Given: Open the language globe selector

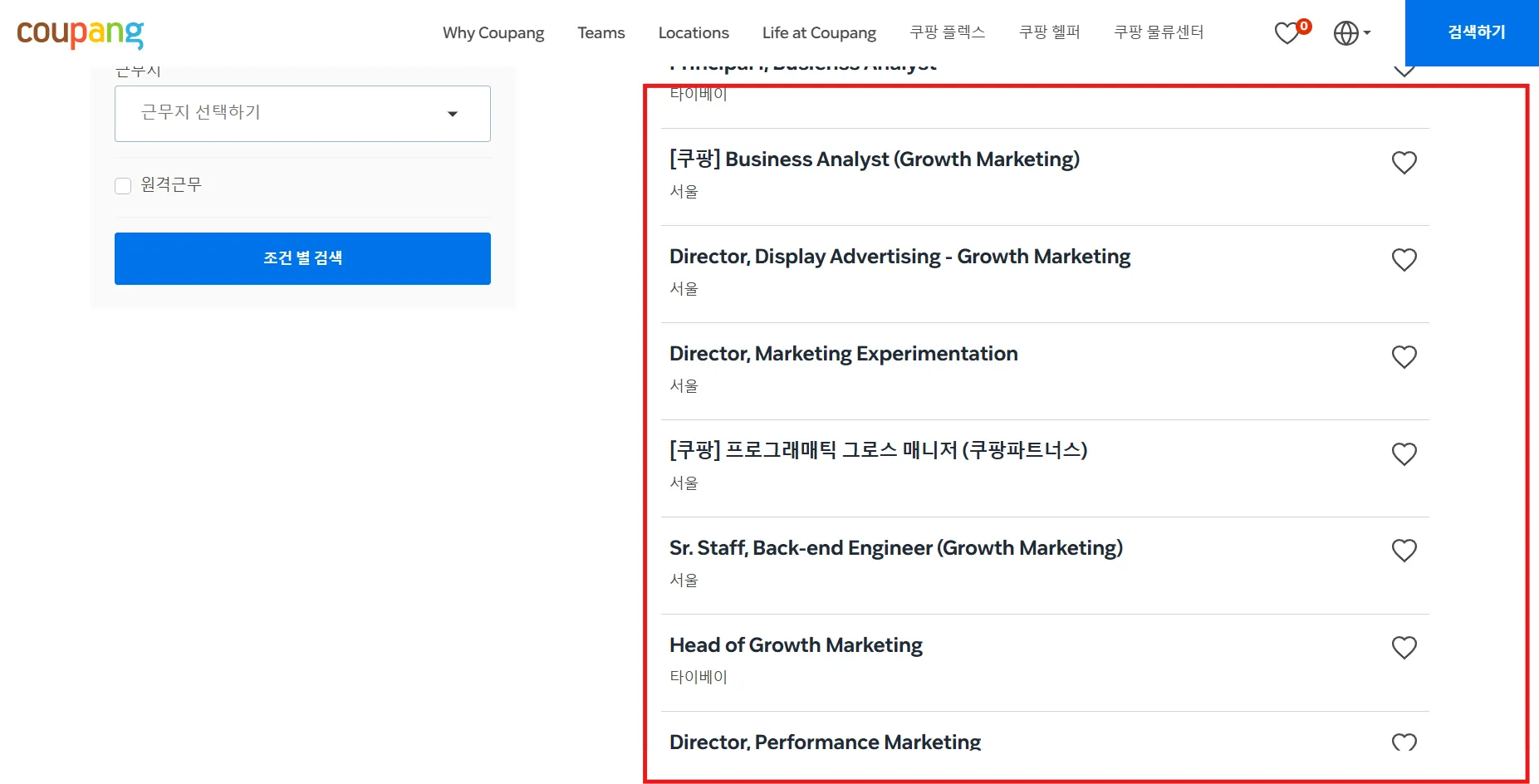Looking at the screenshot, I should [x=1351, y=33].
